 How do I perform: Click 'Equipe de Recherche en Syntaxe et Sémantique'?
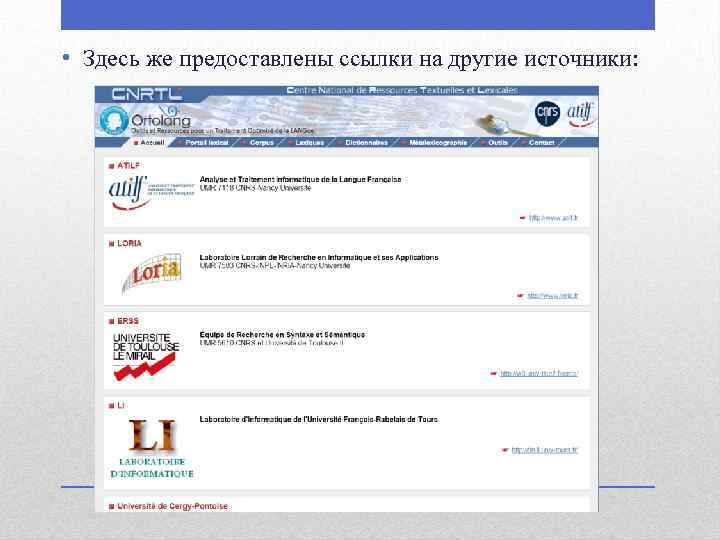coord(282,335)
